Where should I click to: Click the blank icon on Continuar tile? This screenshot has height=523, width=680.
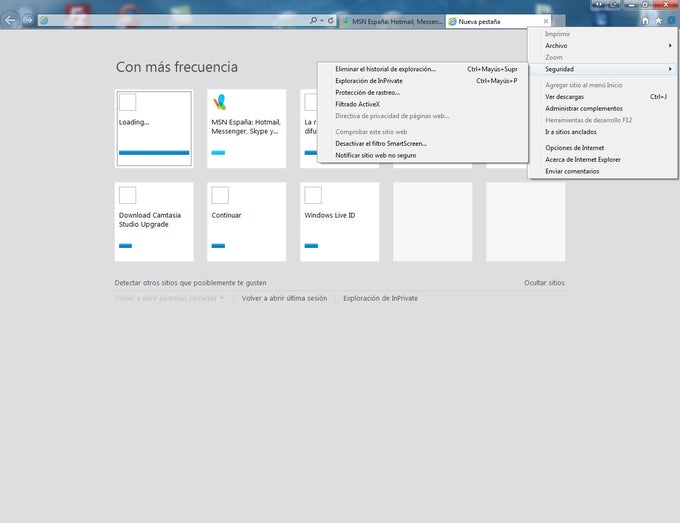point(220,195)
